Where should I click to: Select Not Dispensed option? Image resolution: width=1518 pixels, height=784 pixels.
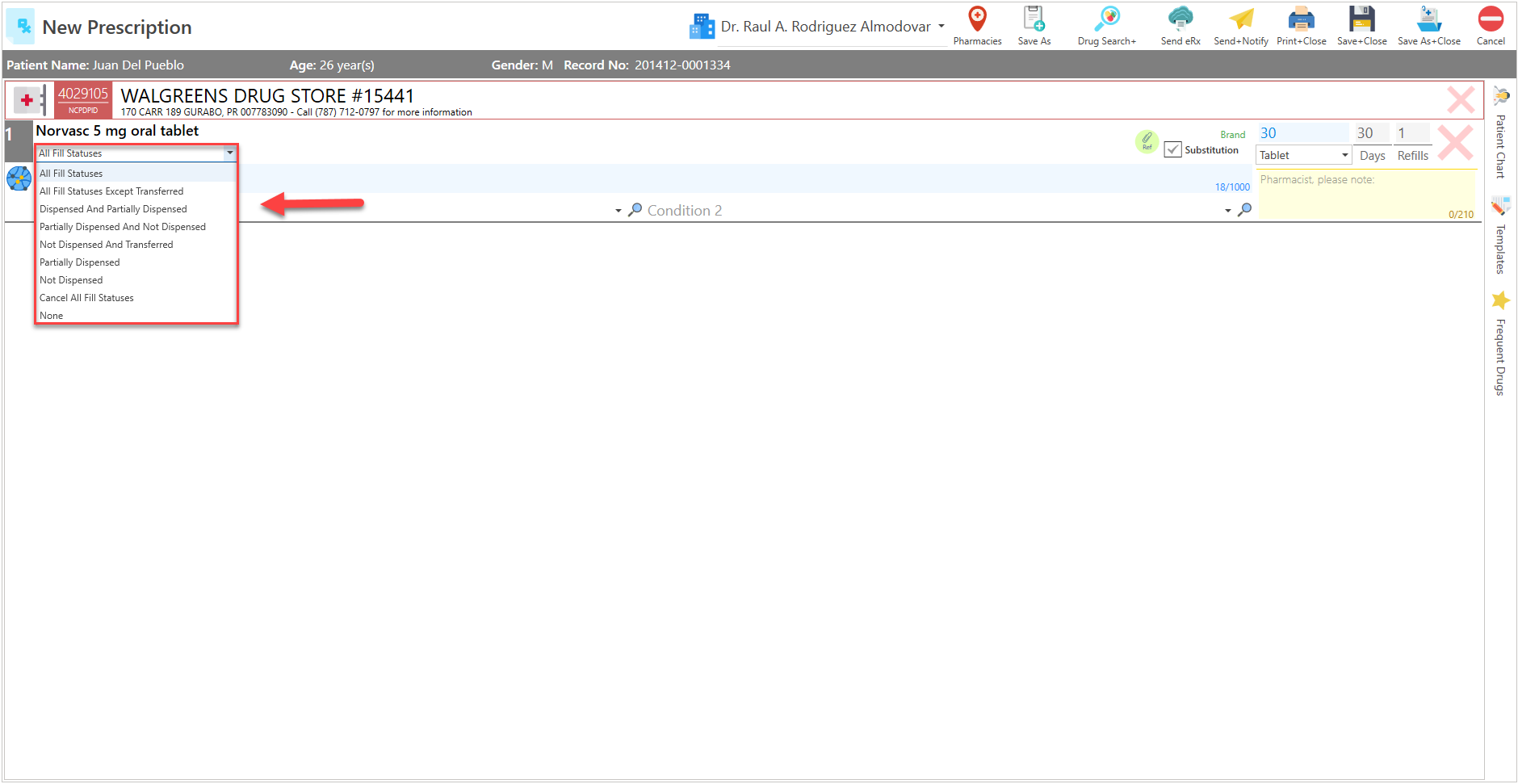click(x=136, y=280)
